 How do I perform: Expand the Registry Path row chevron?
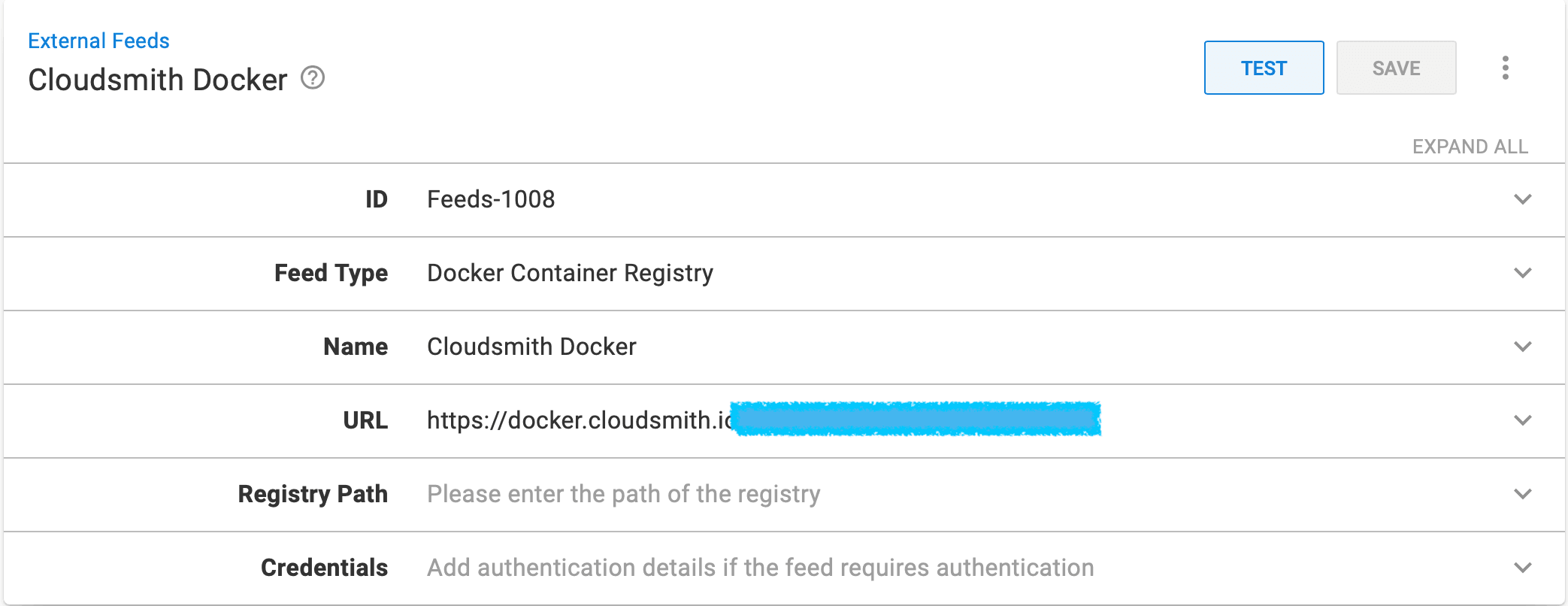(1523, 494)
